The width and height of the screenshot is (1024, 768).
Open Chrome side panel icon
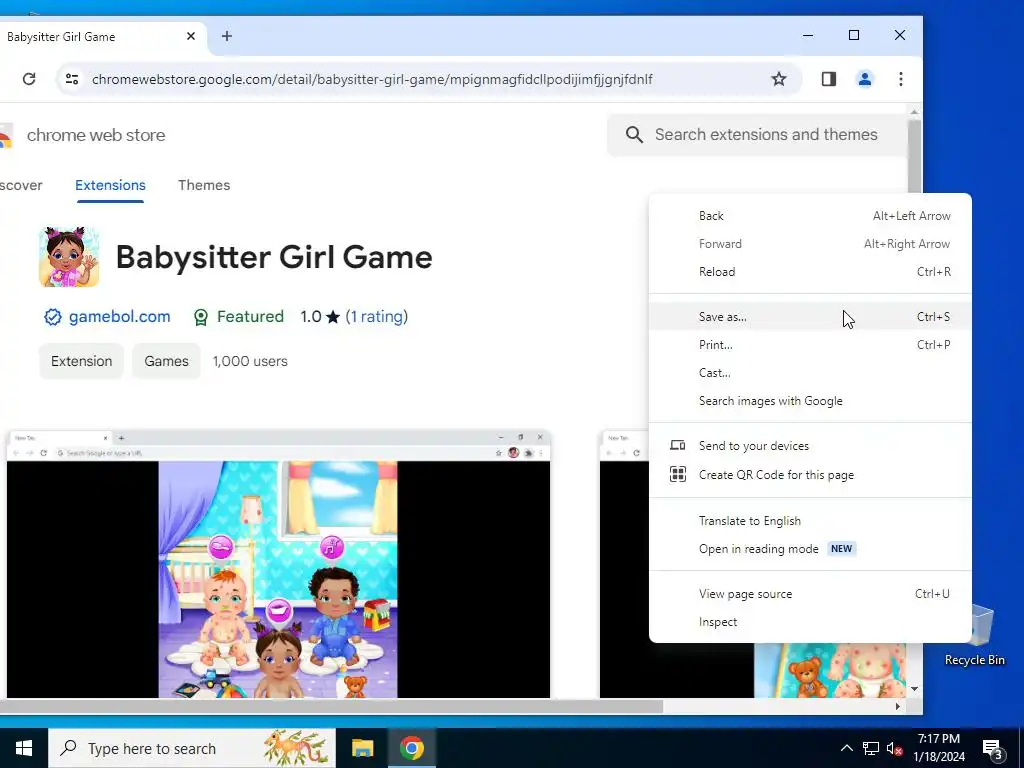pos(829,79)
